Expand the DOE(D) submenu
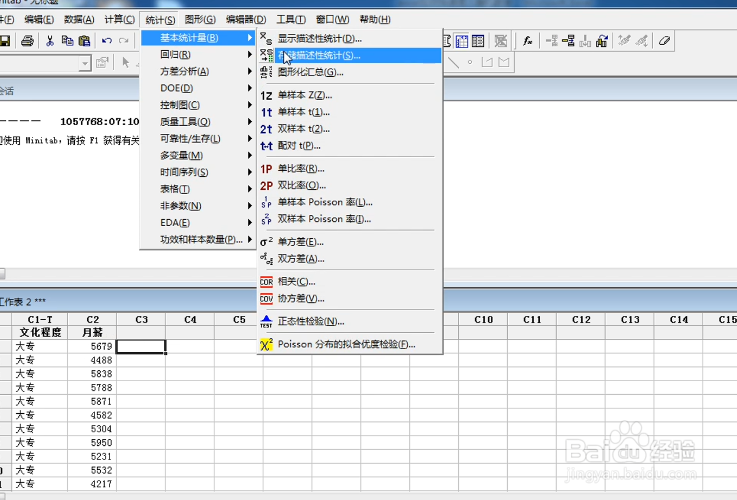This screenshot has height=500, width=737. [x=198, y=88]
